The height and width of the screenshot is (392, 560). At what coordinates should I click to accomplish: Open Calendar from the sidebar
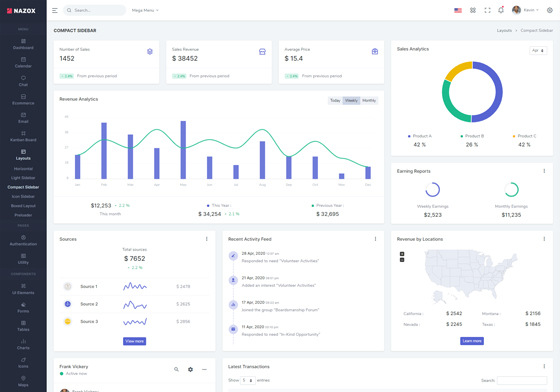coord(23,62)
